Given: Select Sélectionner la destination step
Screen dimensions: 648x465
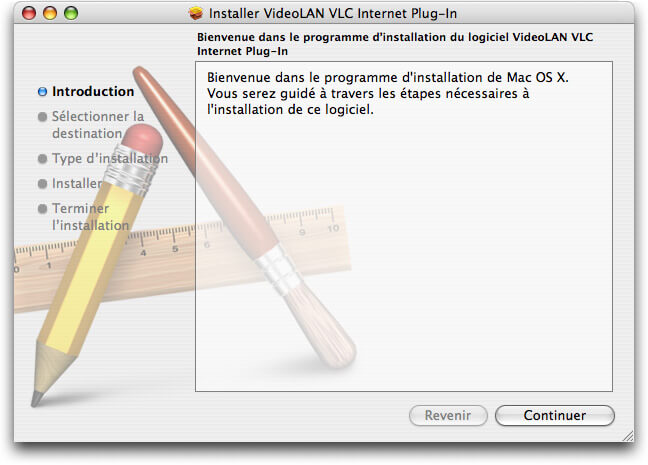Looking at the screenshot, I should [98, 125].
